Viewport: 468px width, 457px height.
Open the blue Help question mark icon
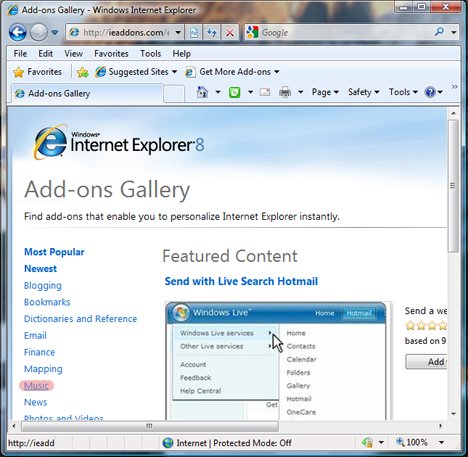pos(430,92)
